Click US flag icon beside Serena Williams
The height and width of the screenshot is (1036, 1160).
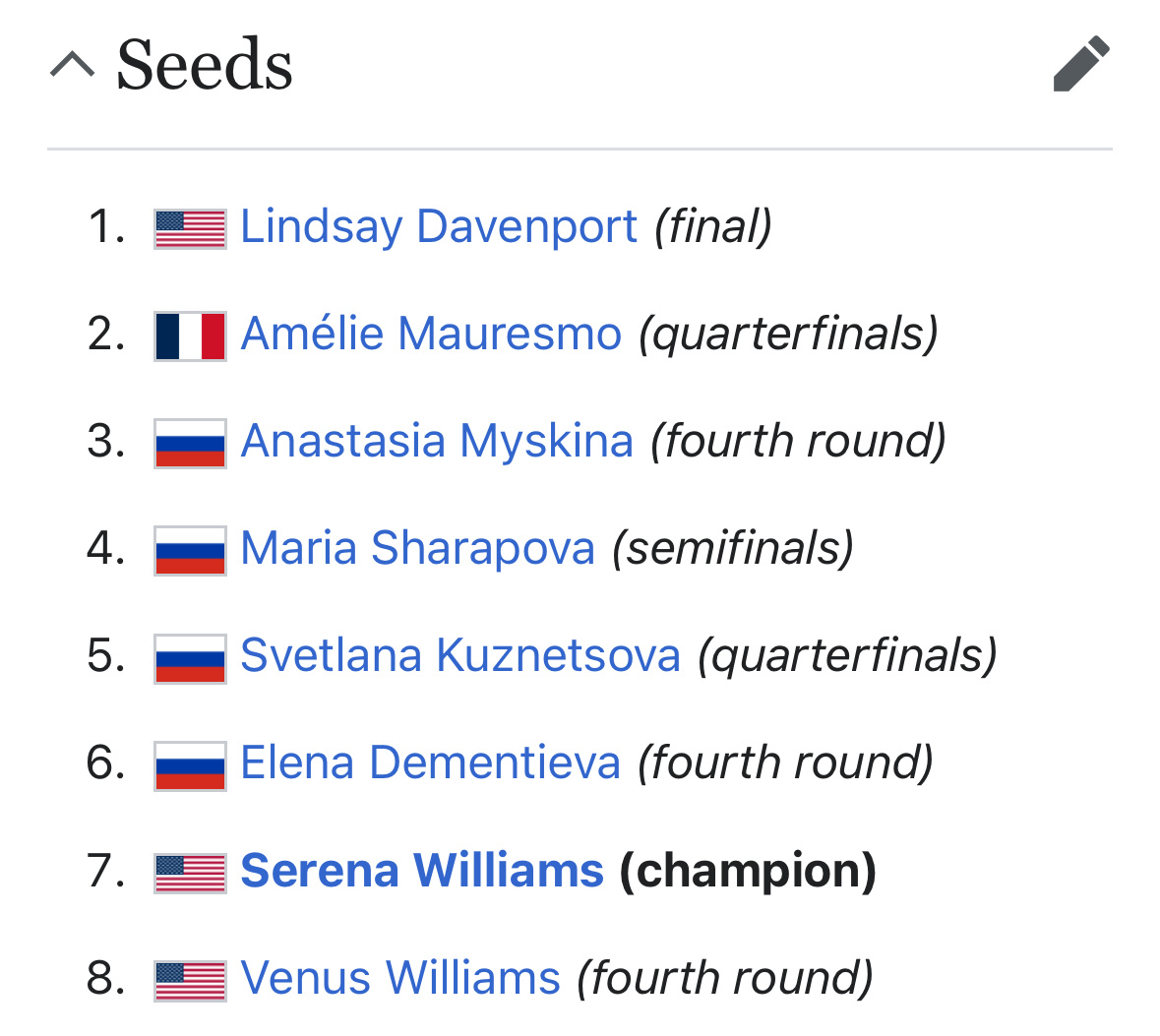click(190, 874)
